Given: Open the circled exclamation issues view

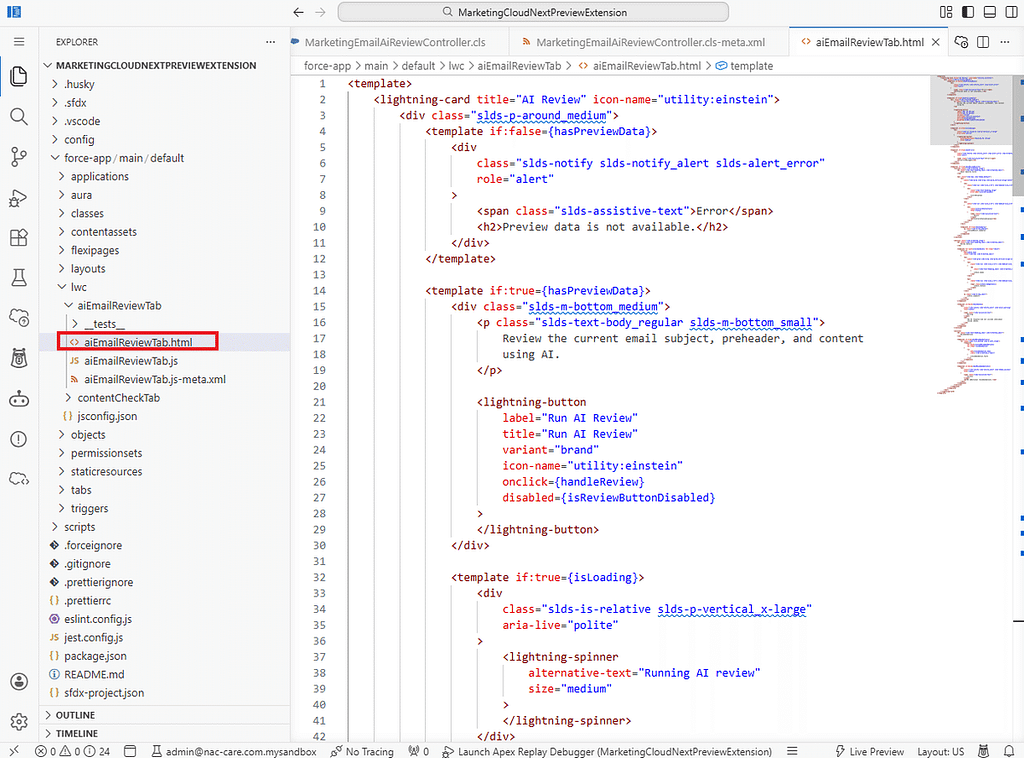Looking at the screenshot, I should click(x=19, y=439).
